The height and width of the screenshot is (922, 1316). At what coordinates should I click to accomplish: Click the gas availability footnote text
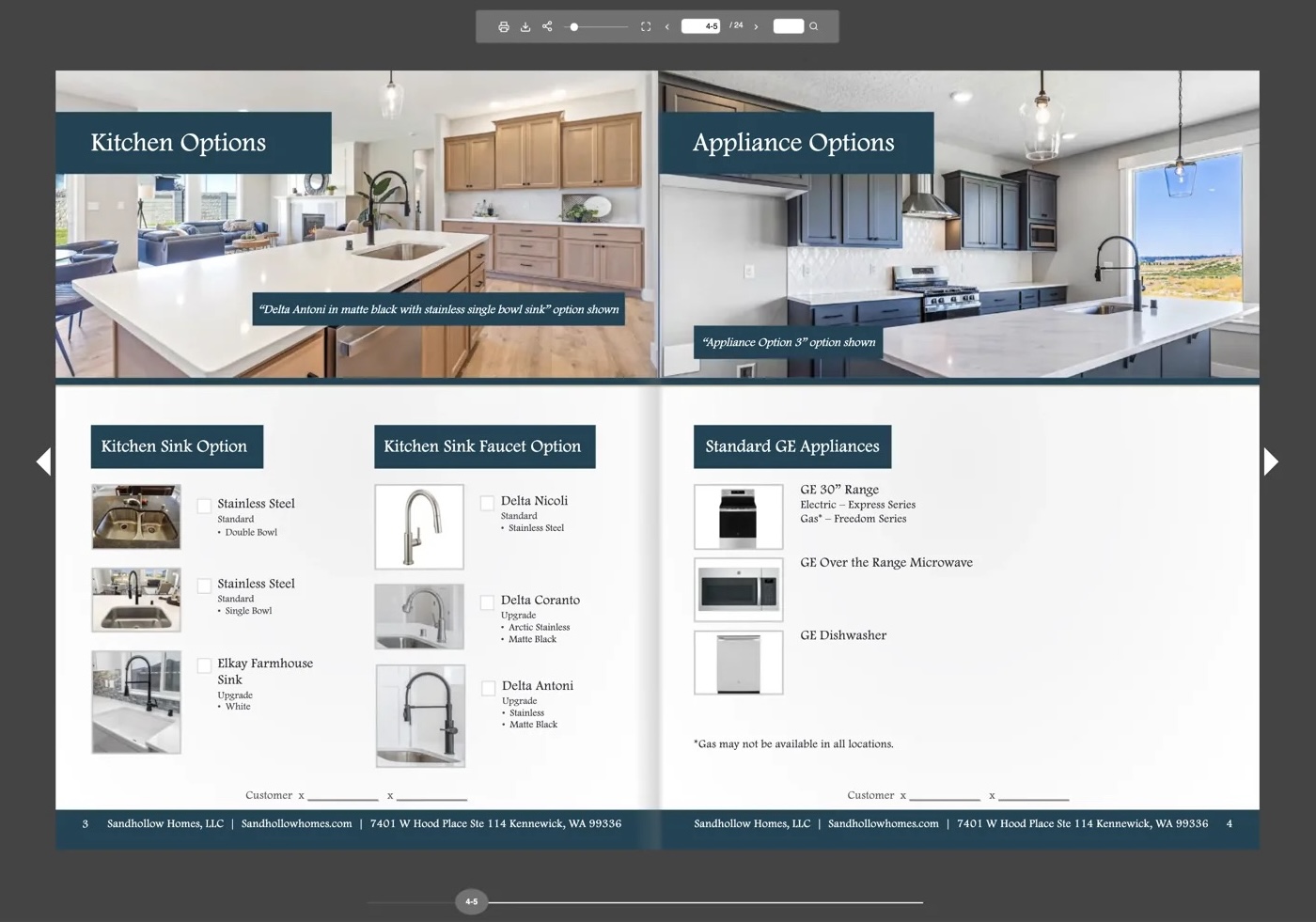coord(793,744)
